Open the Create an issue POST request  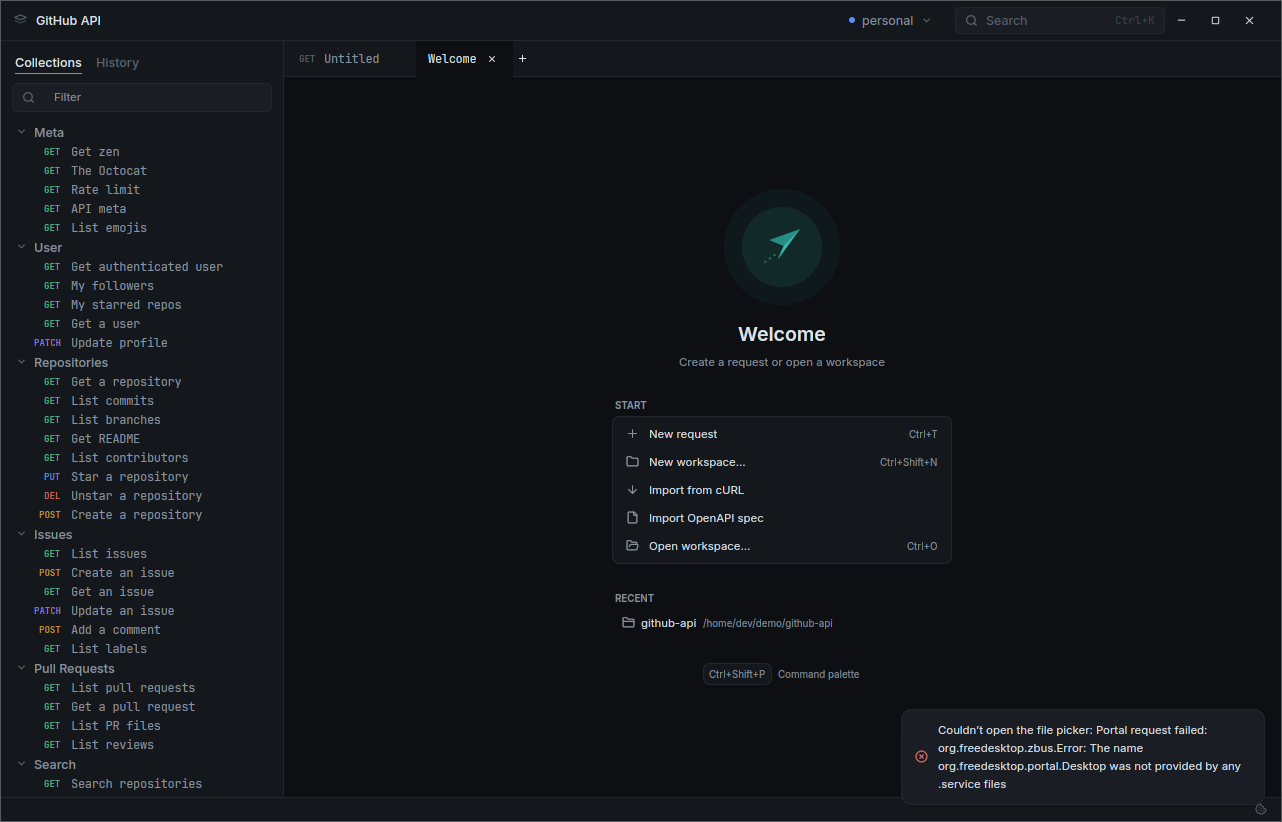[x=142, y=573]
